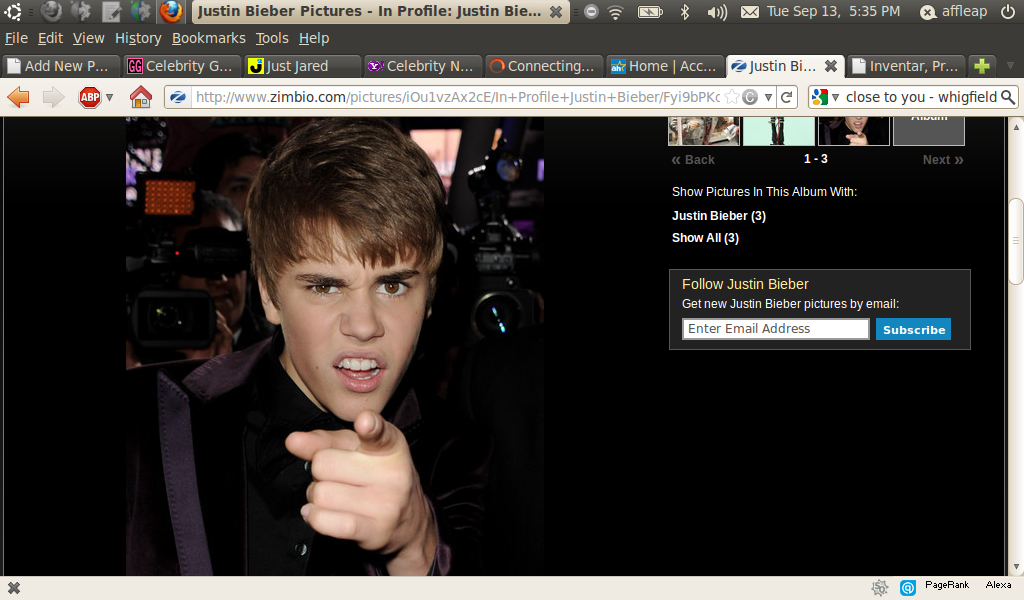Click the Ubuntu logo in top panel
The height and width of the screenshot is (600, 1024).
click(13, 11)
